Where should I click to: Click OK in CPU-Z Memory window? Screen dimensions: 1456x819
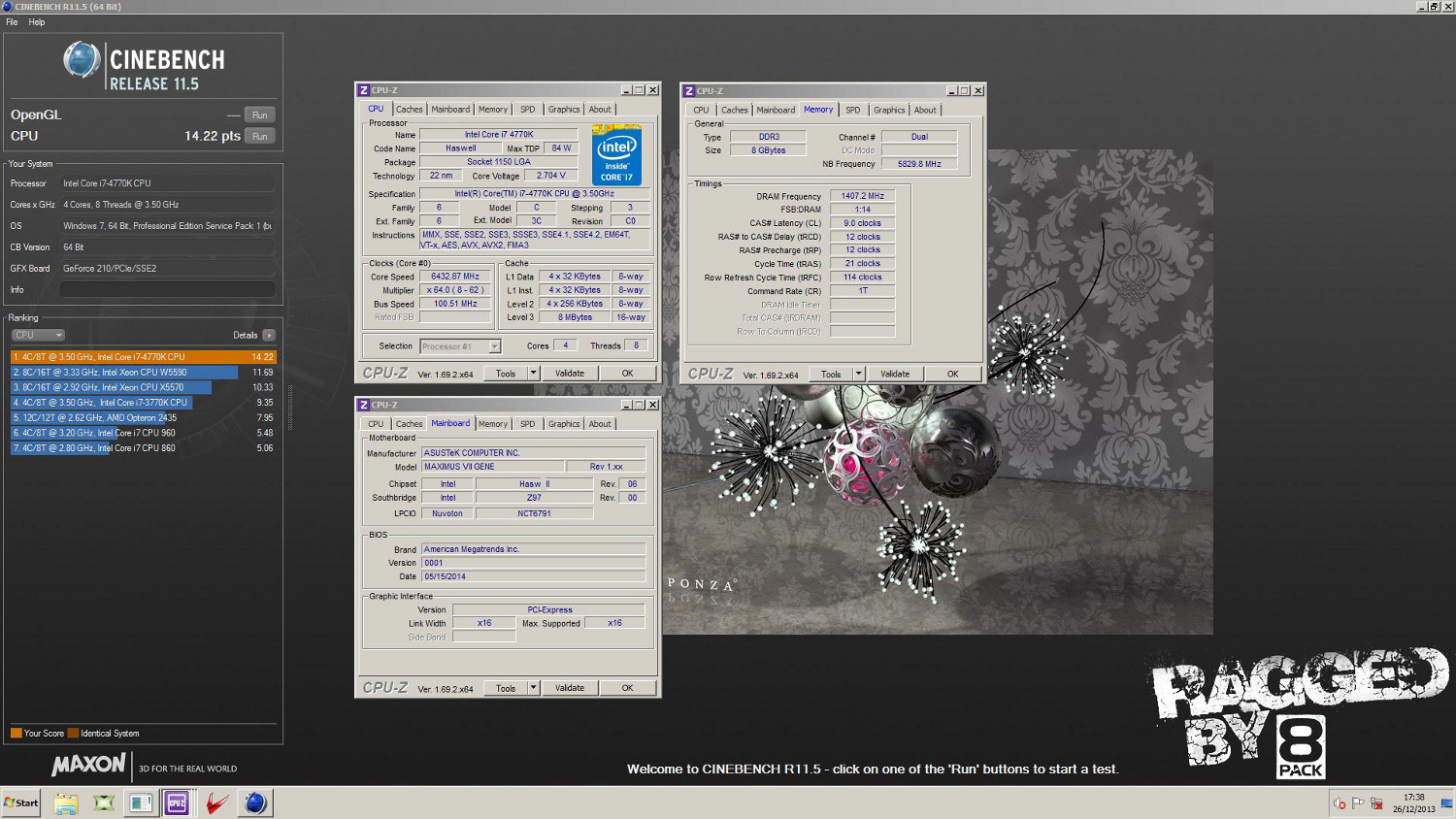(952, 374)
